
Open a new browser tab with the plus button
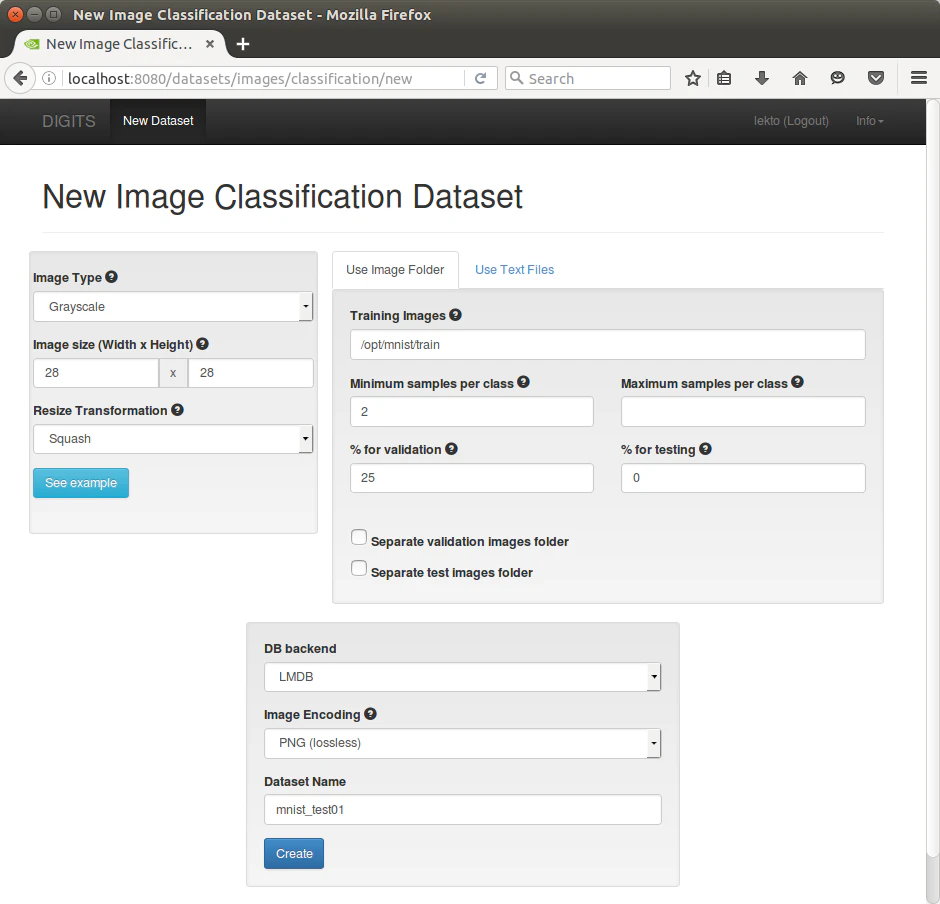[x=243, y=44]
